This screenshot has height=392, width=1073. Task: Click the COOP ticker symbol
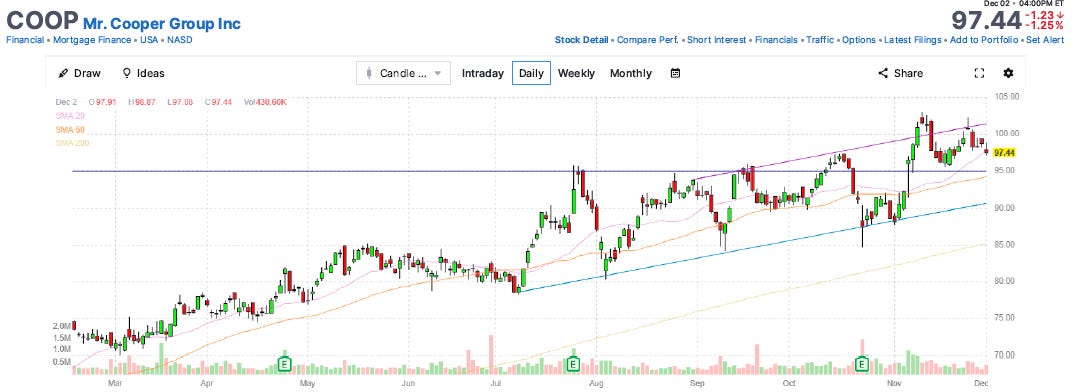pyautogui.click(x=42, y=22)
